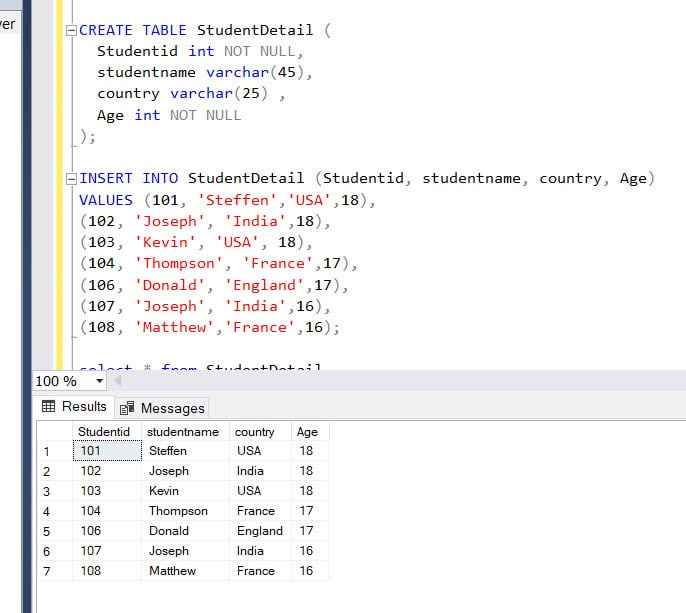Click the Matthew cell in results
Viewport: 686px width, 613px height.
click(186, 571)
